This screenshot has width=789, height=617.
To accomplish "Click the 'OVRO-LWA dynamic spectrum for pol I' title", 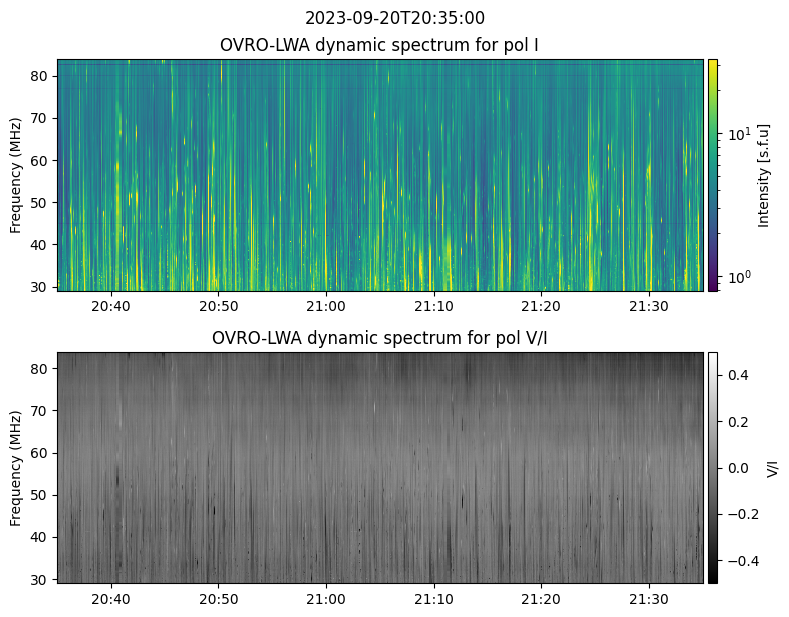I will tap(380, 45).
